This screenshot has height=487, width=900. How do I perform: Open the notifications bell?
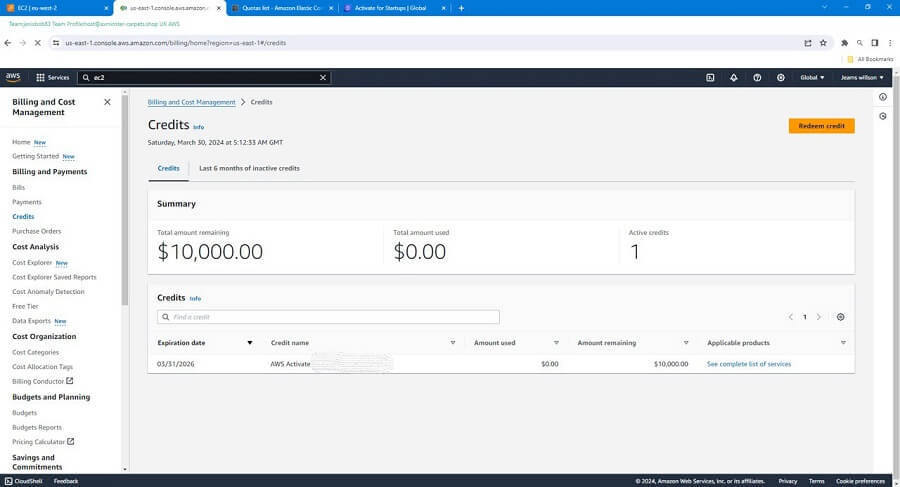click(x=734, y=78)
